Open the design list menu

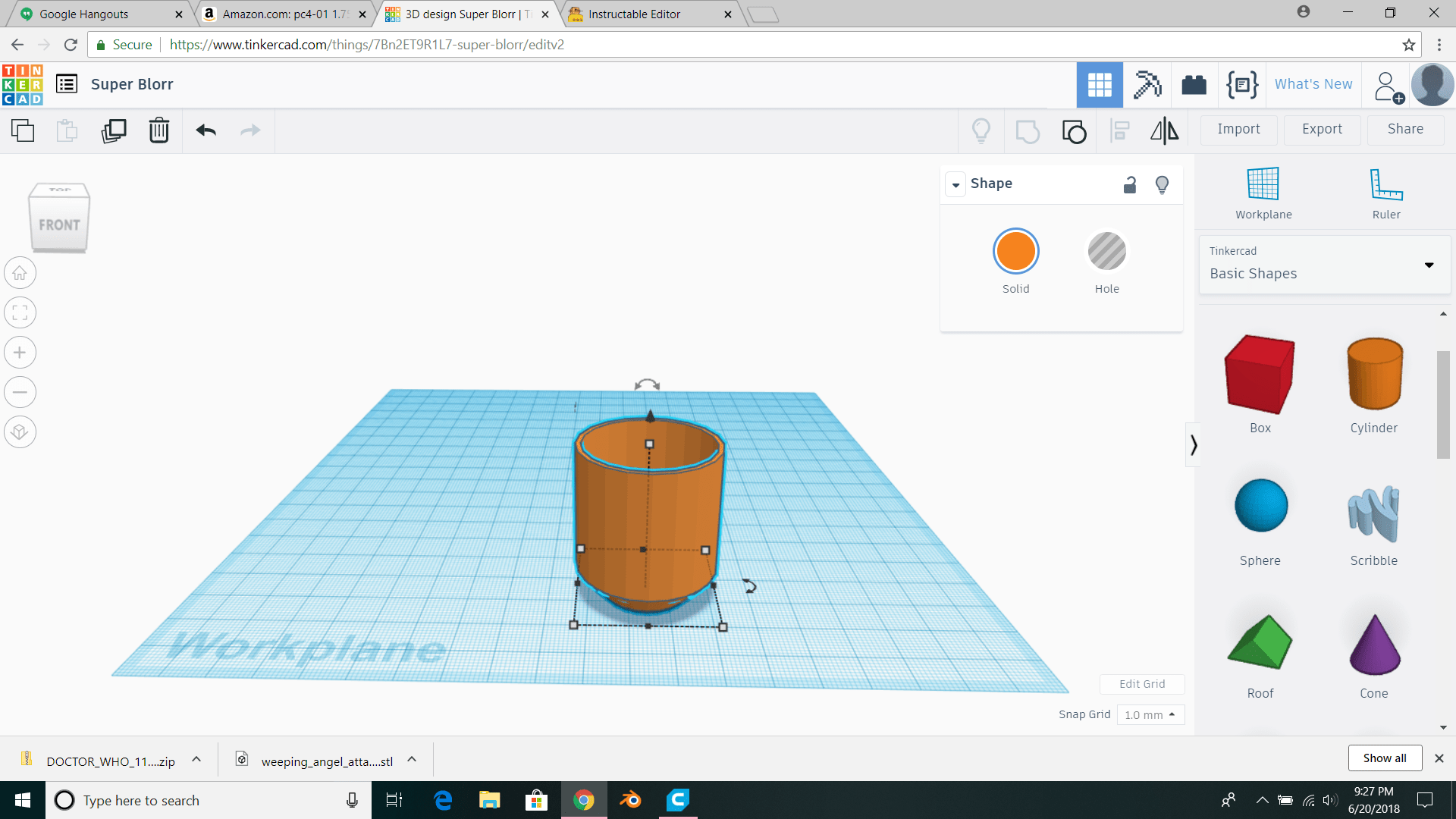point(67,84)
